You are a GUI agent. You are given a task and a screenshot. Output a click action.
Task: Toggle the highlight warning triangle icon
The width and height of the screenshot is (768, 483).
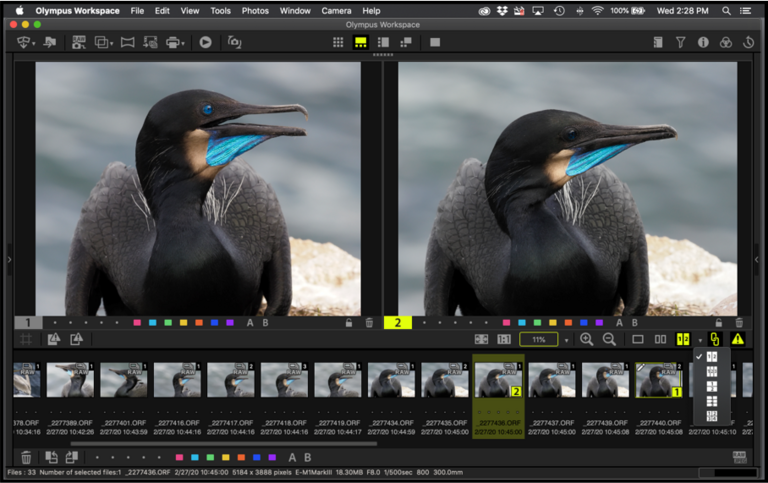(x=737, y=340)
